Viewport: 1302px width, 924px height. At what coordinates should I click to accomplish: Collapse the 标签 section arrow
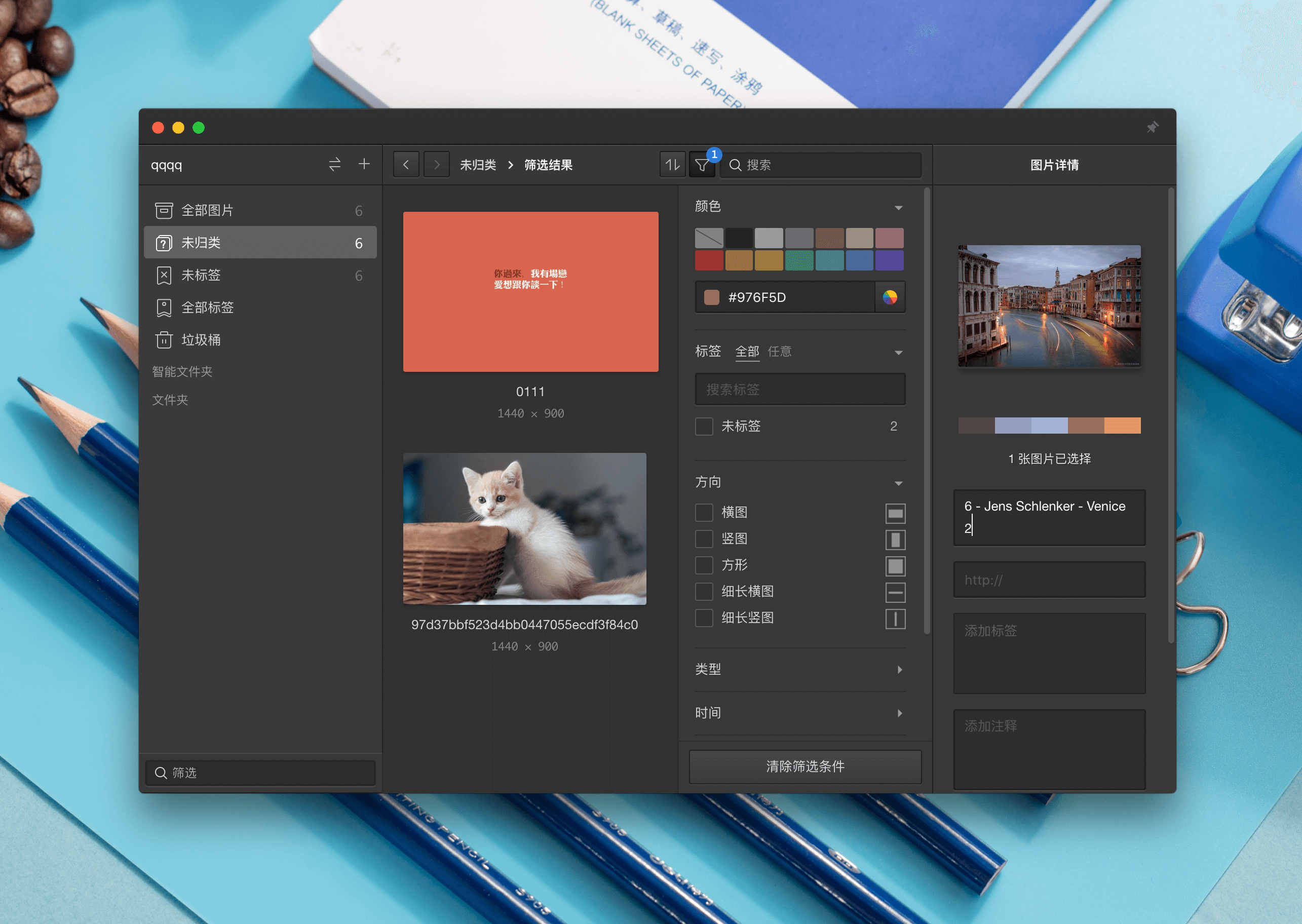[x=899, y=353]
